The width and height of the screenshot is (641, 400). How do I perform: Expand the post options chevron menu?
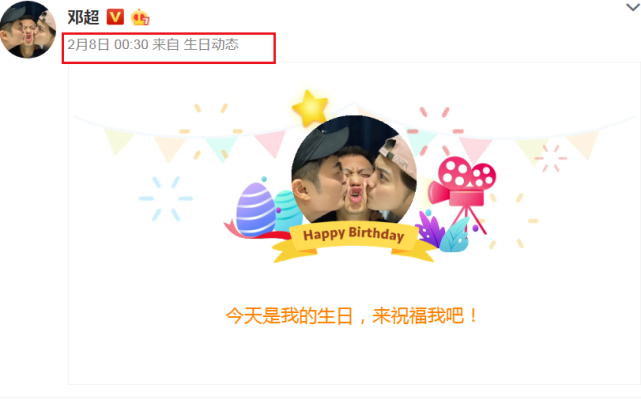[633, 7]
